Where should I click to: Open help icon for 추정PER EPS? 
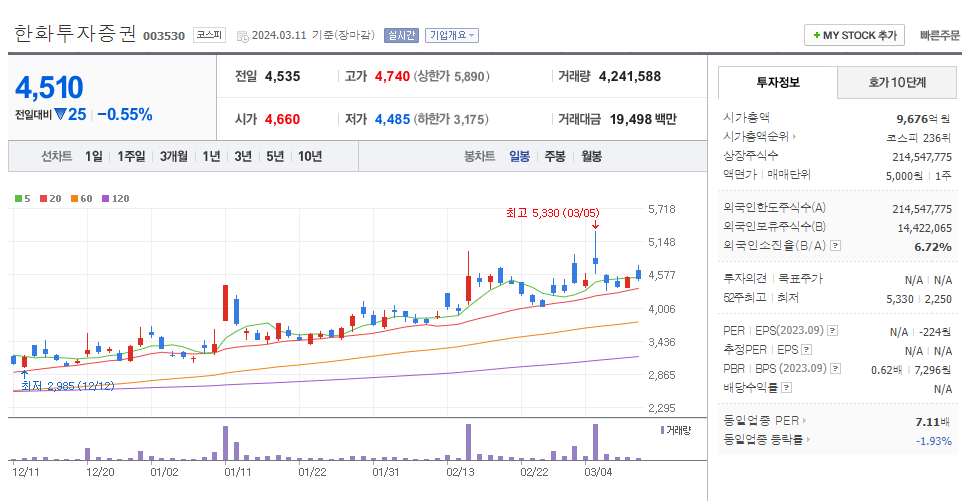[x=806, y=350]
